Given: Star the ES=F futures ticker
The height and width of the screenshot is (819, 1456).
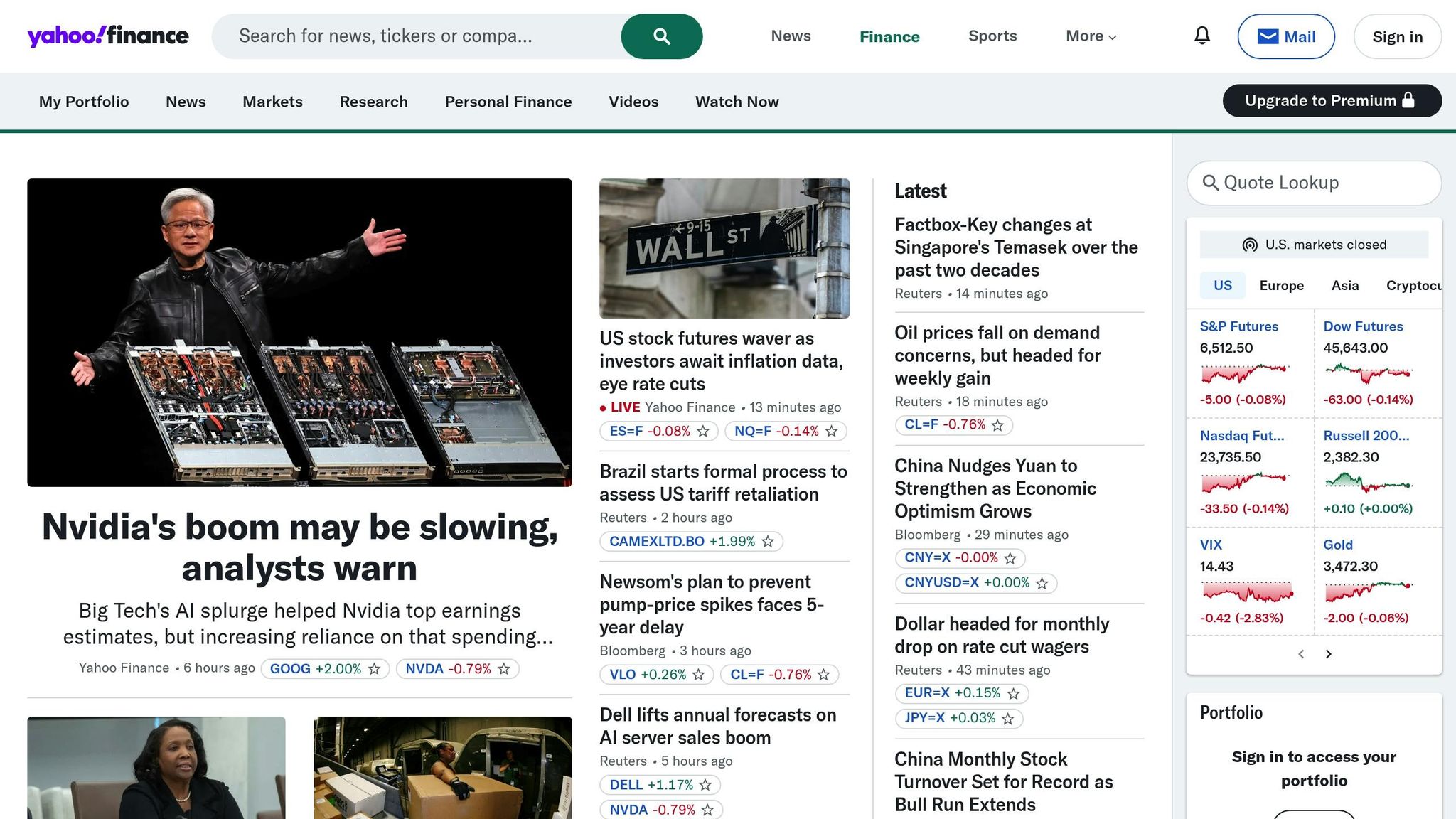Looking at the screenshot, I should tap(703, 432).
